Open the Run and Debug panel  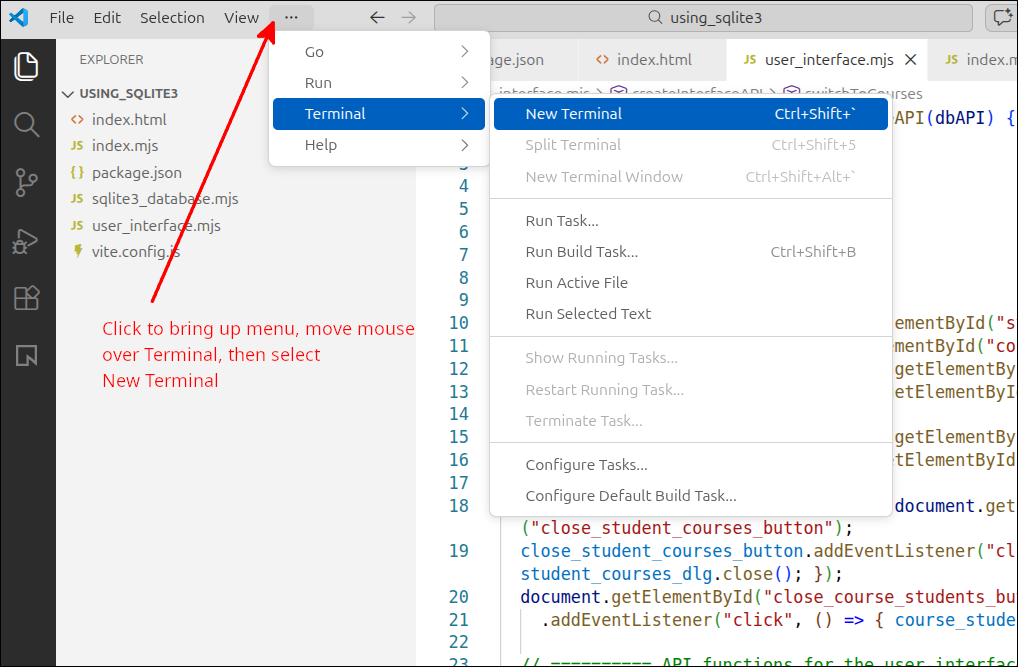tap(27, 240)
